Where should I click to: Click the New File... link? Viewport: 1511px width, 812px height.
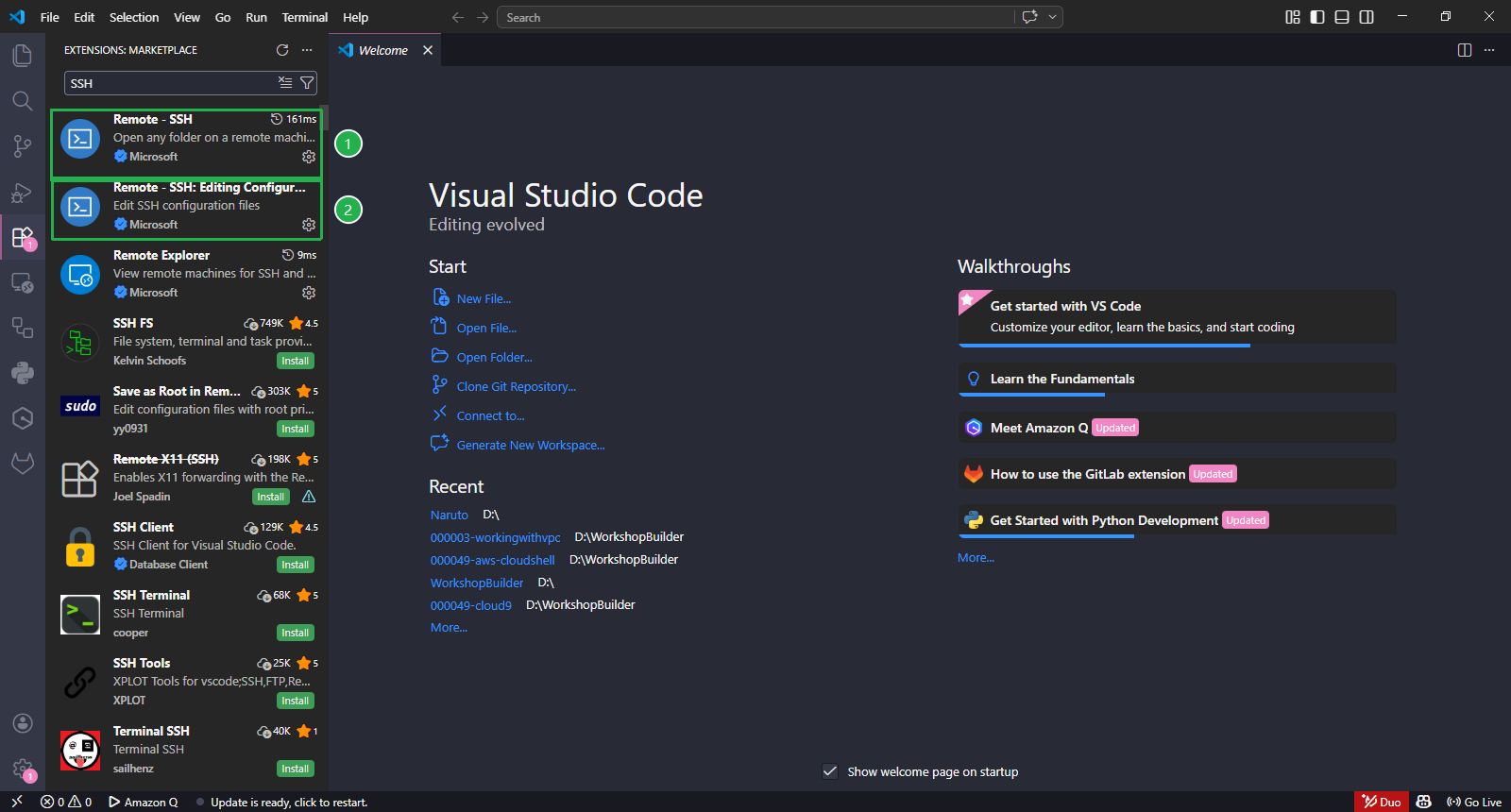pos(484,298)
